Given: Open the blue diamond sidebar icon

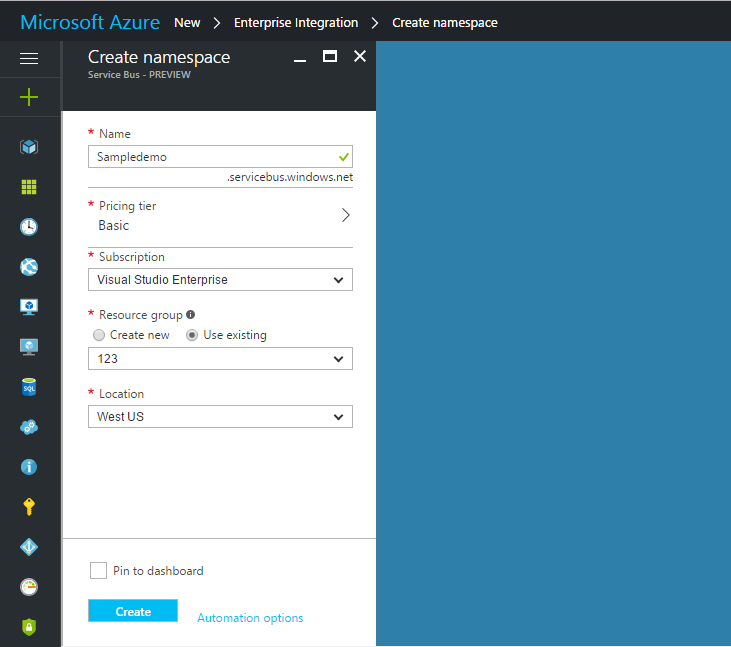Looking at the screenshot, I should tap(29, 547).
